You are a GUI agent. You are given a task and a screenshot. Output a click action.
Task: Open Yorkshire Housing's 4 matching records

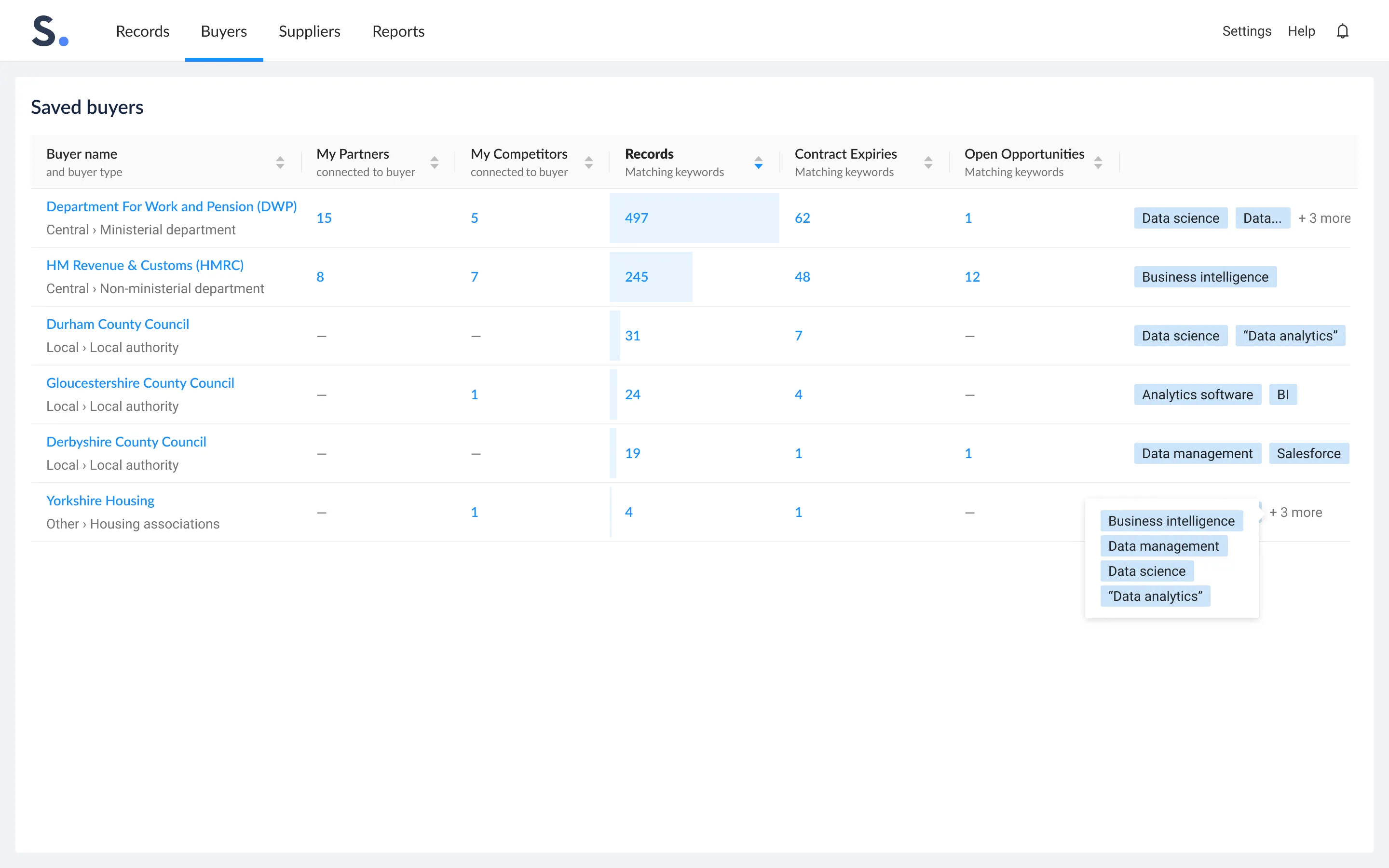629,512
